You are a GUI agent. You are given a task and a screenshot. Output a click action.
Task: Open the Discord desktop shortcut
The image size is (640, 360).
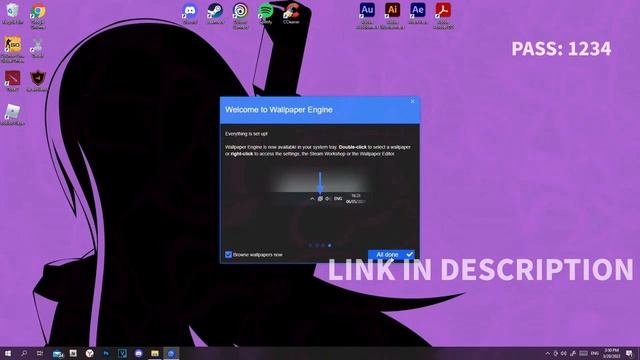point(190,13)
